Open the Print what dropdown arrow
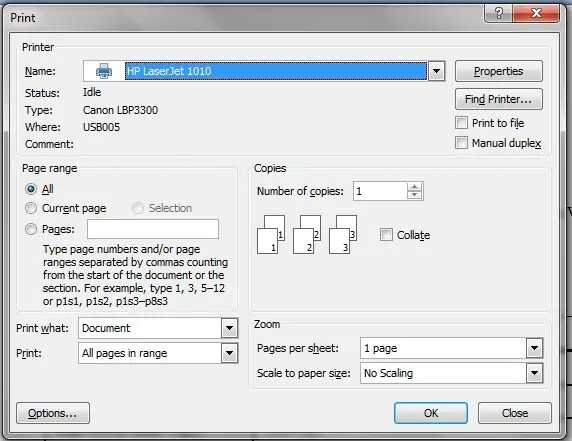 click(x=229, y=328)
